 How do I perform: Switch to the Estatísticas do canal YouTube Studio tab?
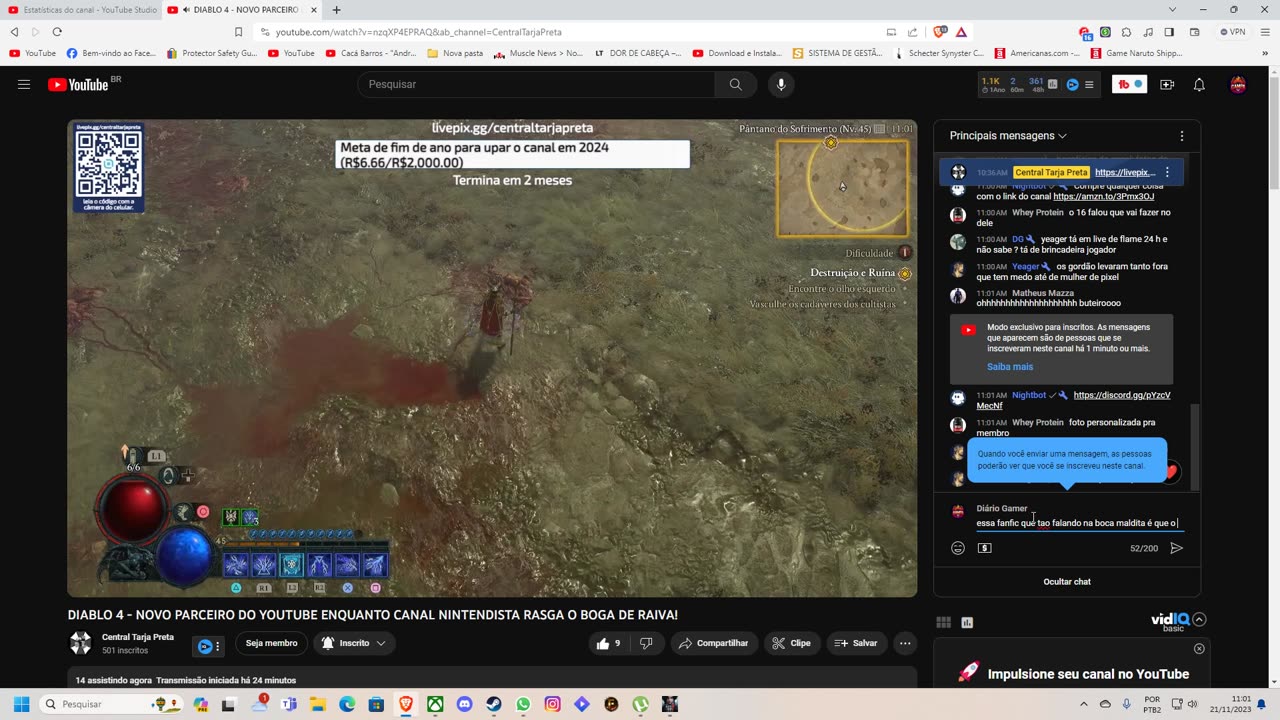82,9
